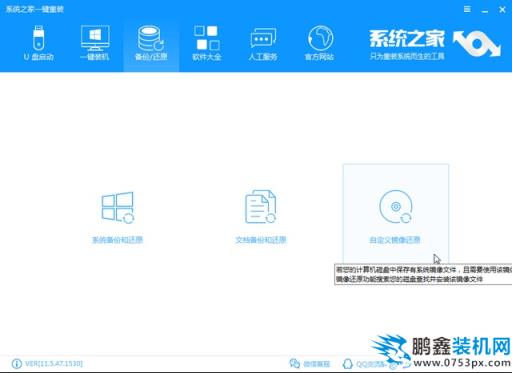This screenshot has height=373, width=512.
Task: Close the 系统之家 window
Action: pos(502,10)
